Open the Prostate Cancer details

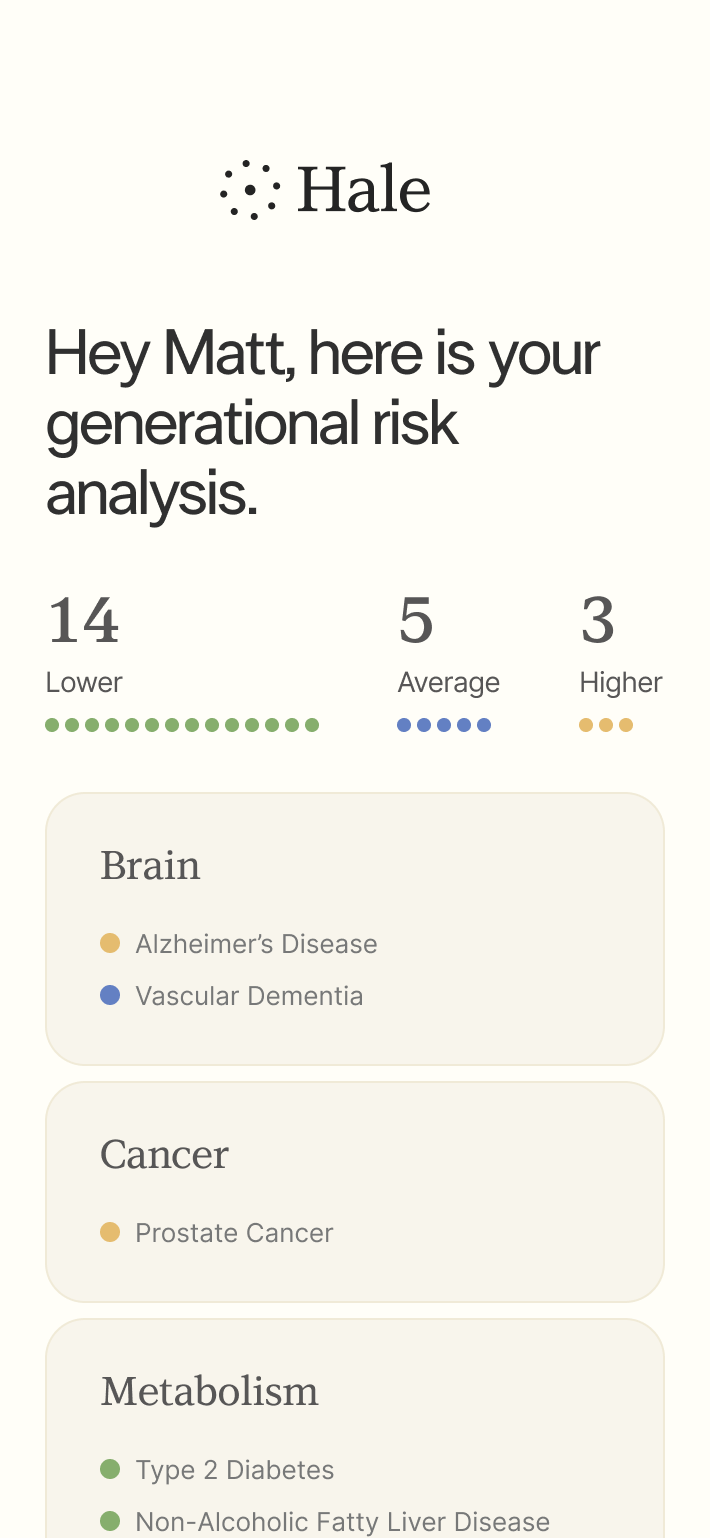(234, 1232)
